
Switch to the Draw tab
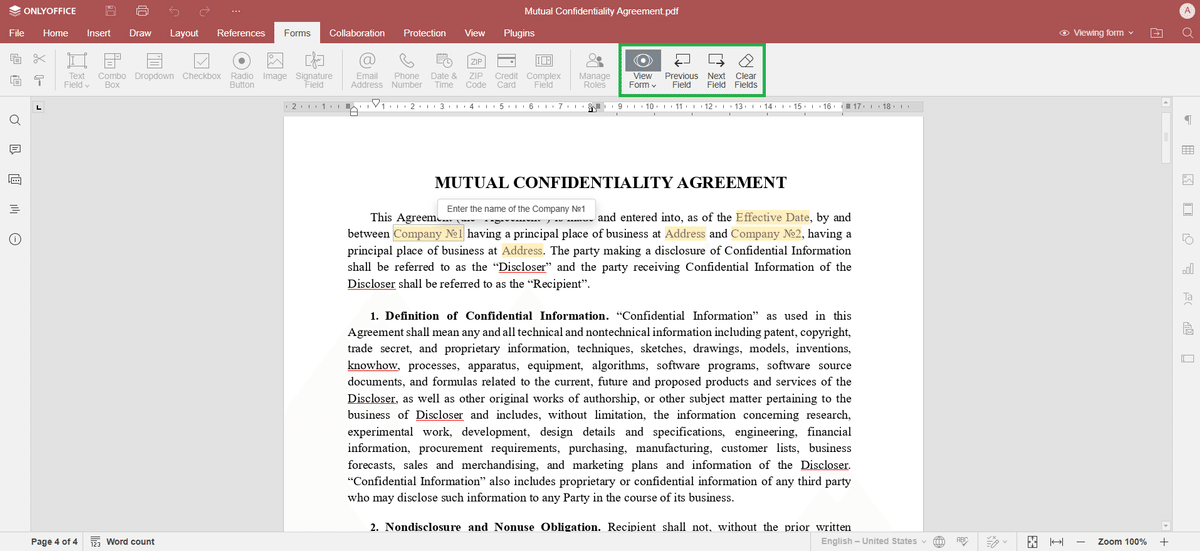pos(140,33)
